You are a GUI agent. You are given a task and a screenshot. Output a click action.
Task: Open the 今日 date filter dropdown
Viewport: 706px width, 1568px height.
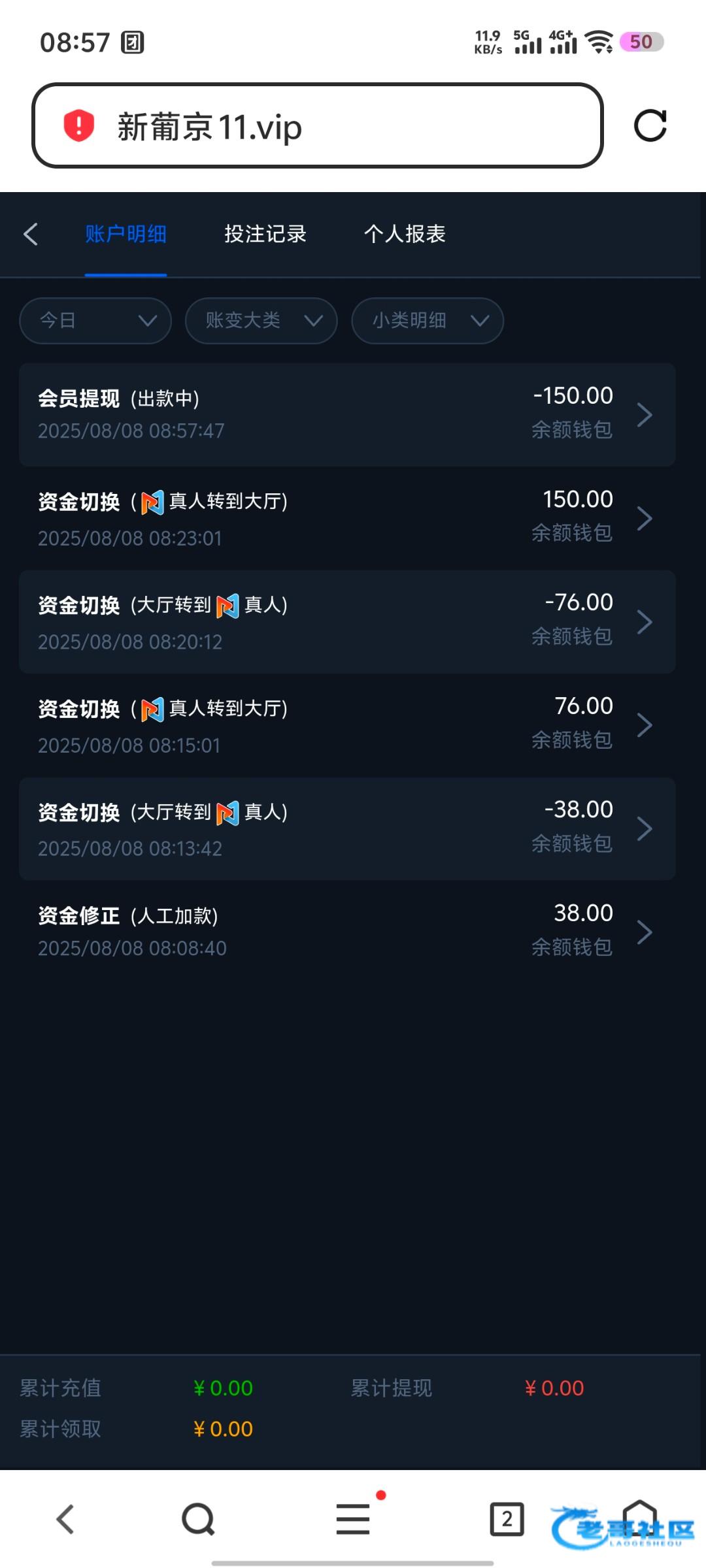tap(95, 320)
